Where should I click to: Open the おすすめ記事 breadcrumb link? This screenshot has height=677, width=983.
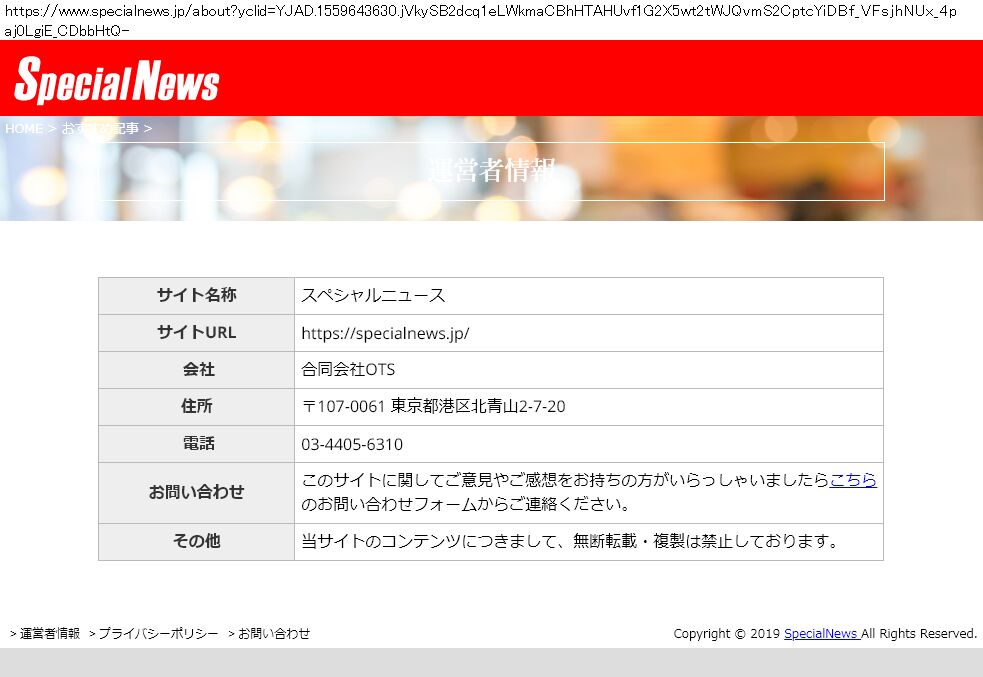tap(100, 129)
